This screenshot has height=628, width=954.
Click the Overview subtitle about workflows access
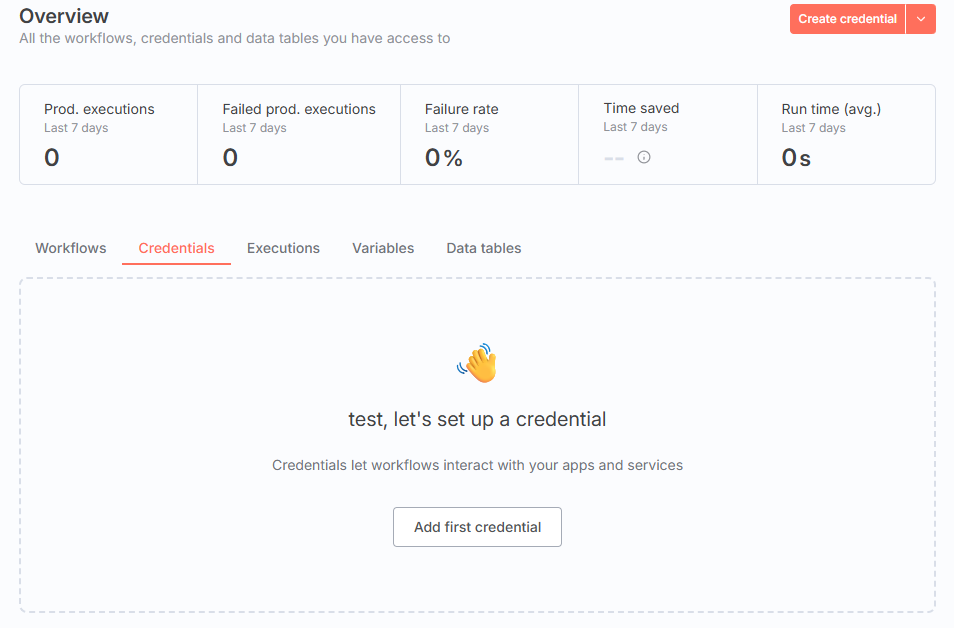pyautogui.click(x=234, y=38)
